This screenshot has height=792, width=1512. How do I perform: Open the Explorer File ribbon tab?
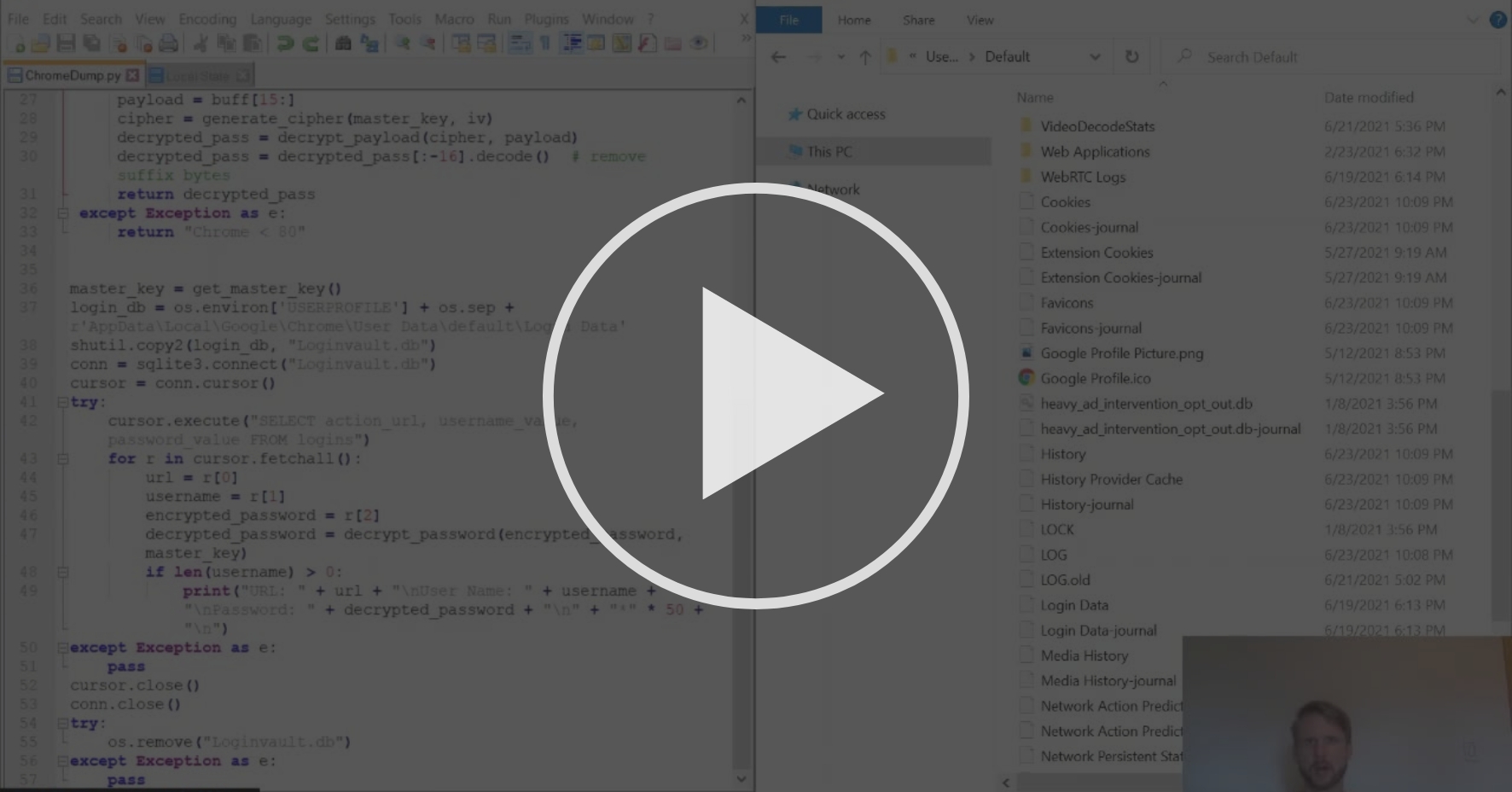click(789, 20)
